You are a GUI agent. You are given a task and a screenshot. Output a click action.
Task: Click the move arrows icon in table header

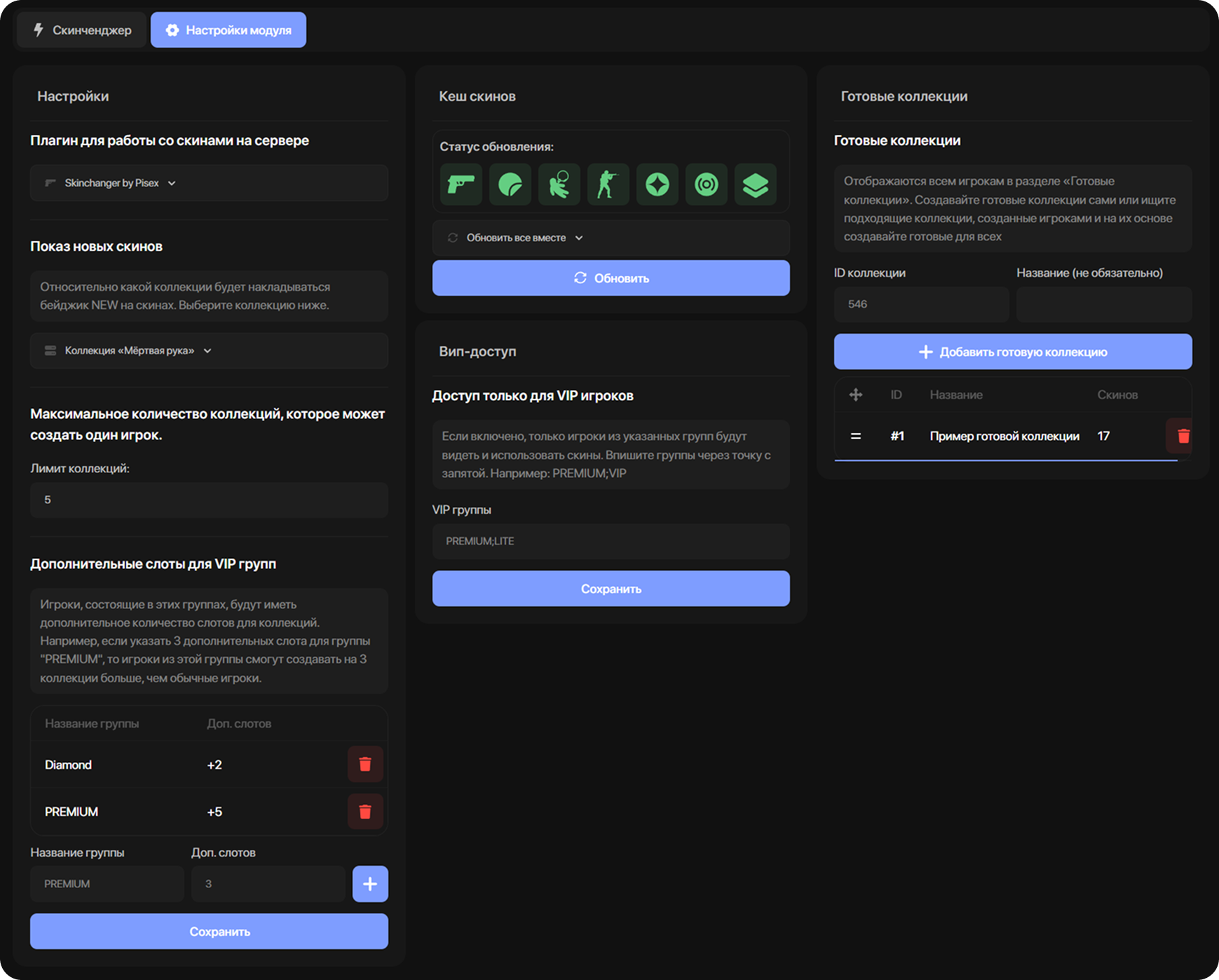[x=856, y=395]
